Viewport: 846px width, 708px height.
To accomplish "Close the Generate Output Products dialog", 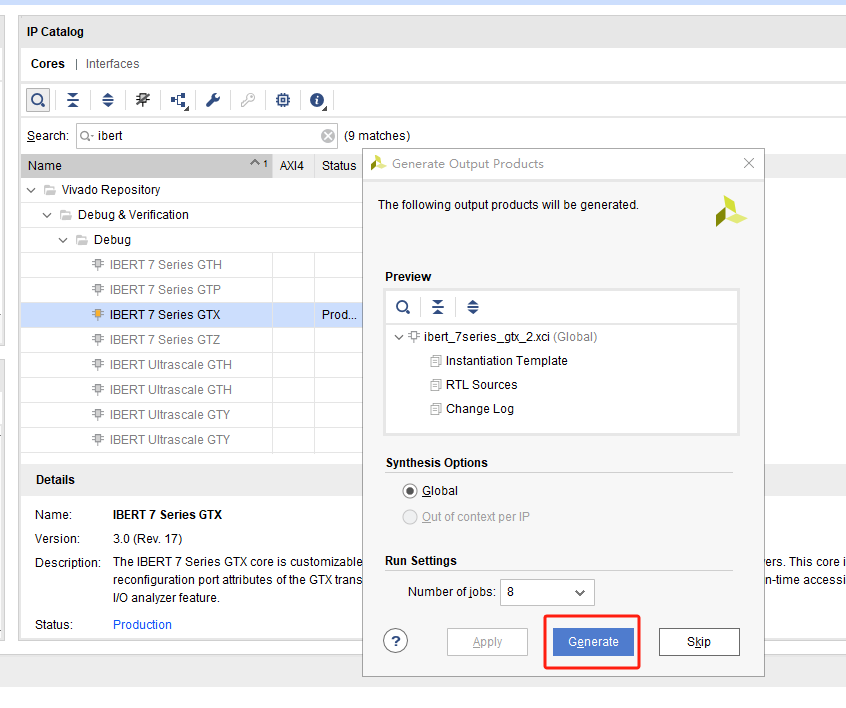I will pos(748,163).
